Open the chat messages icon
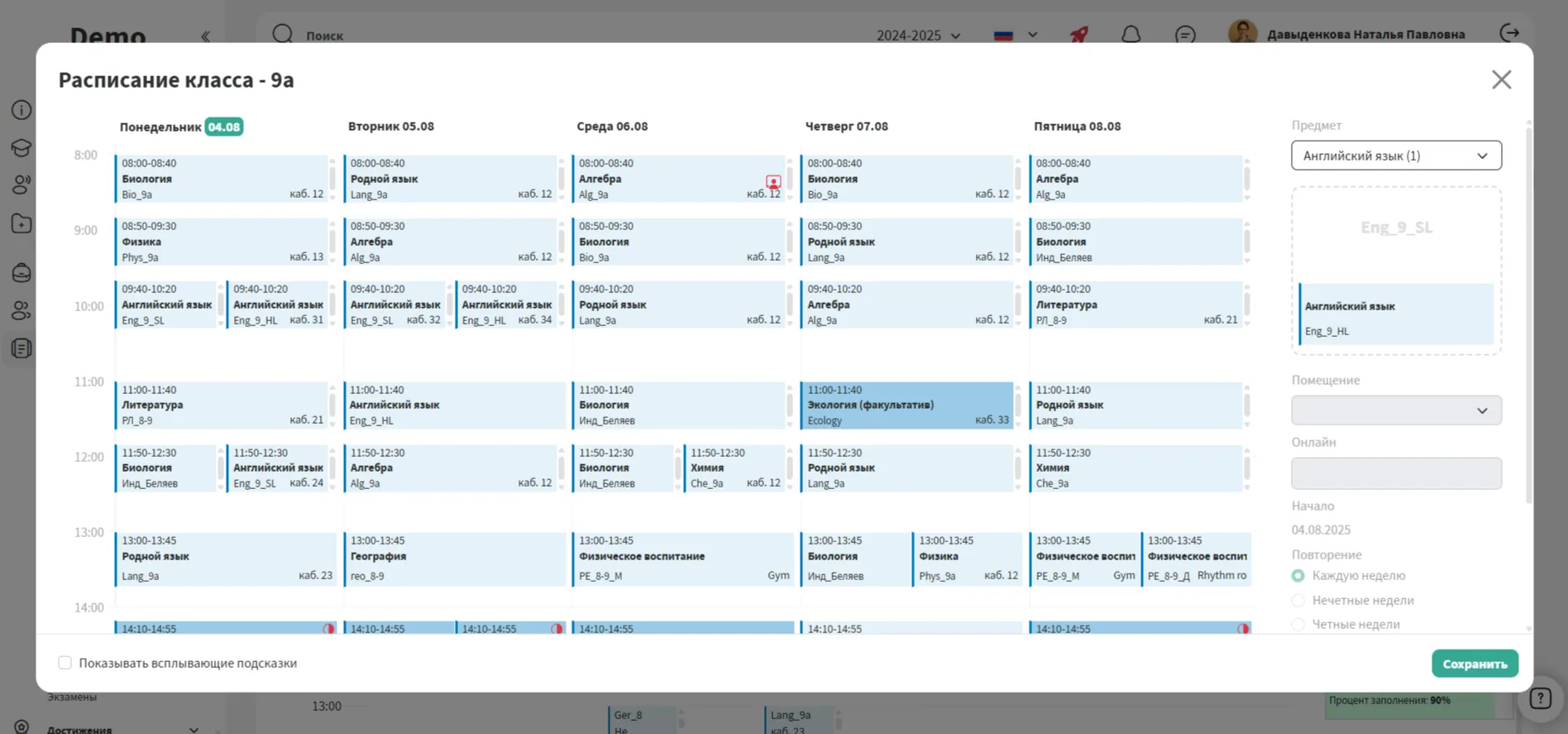This screenshot has height=734, width=1568. (1185, 35)
